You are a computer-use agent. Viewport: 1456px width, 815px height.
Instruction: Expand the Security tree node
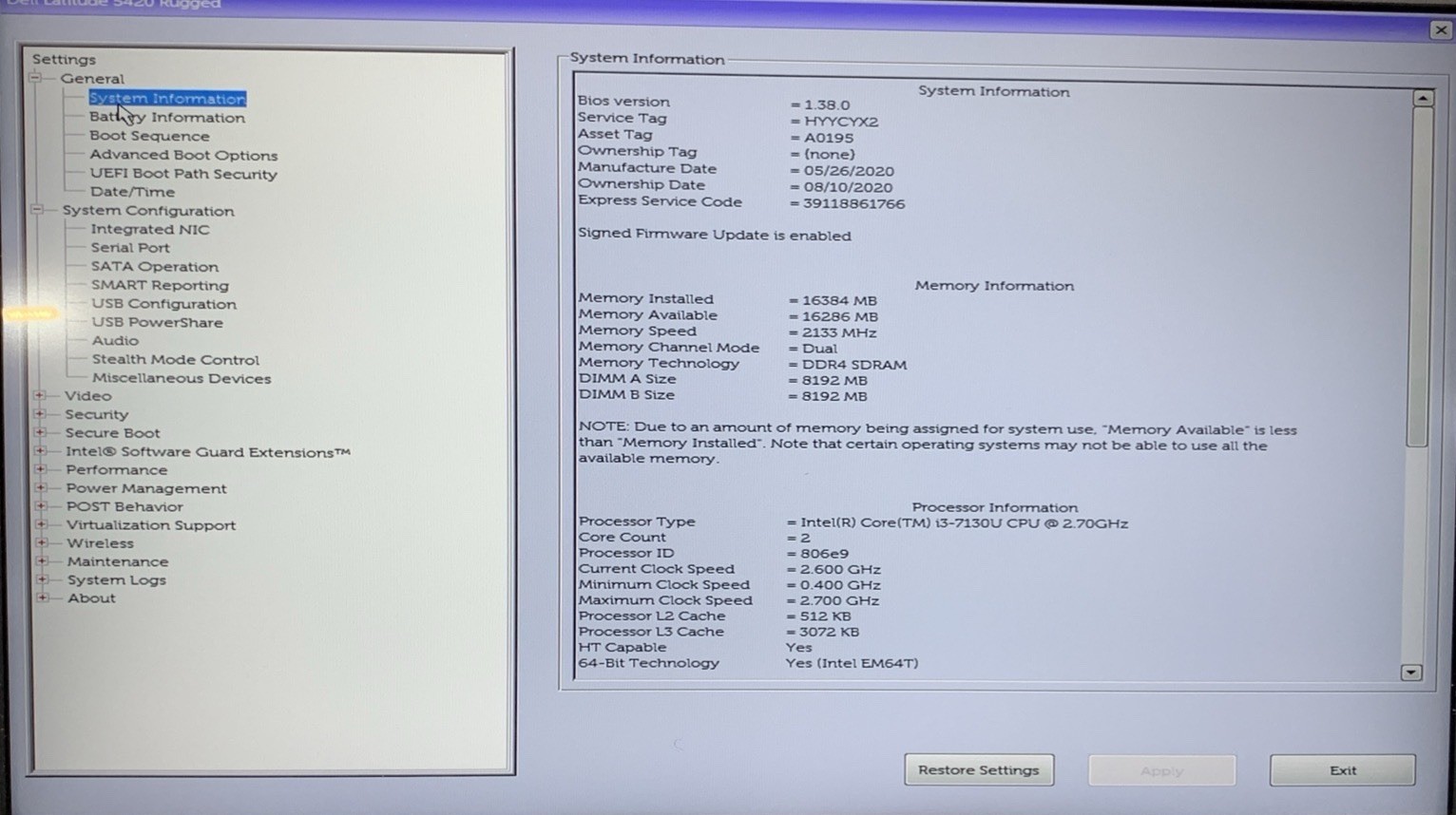coord(40,413)
